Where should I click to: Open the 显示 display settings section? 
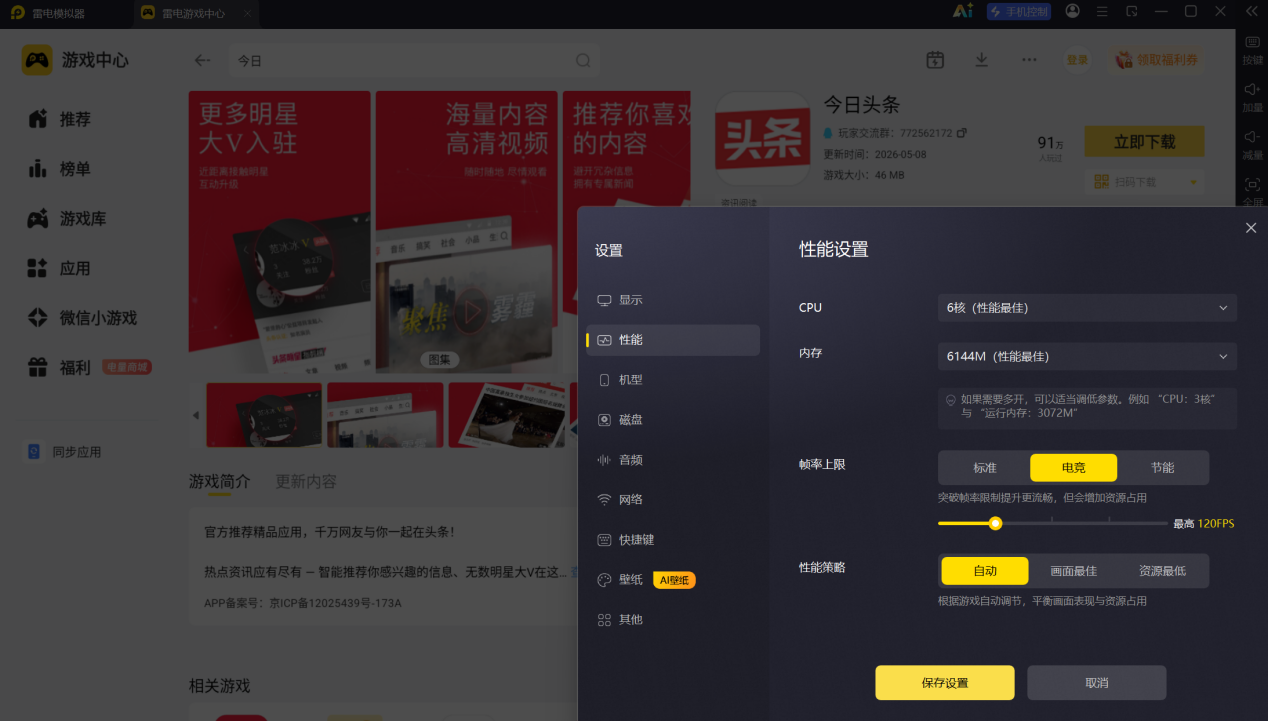pos(673,300)
